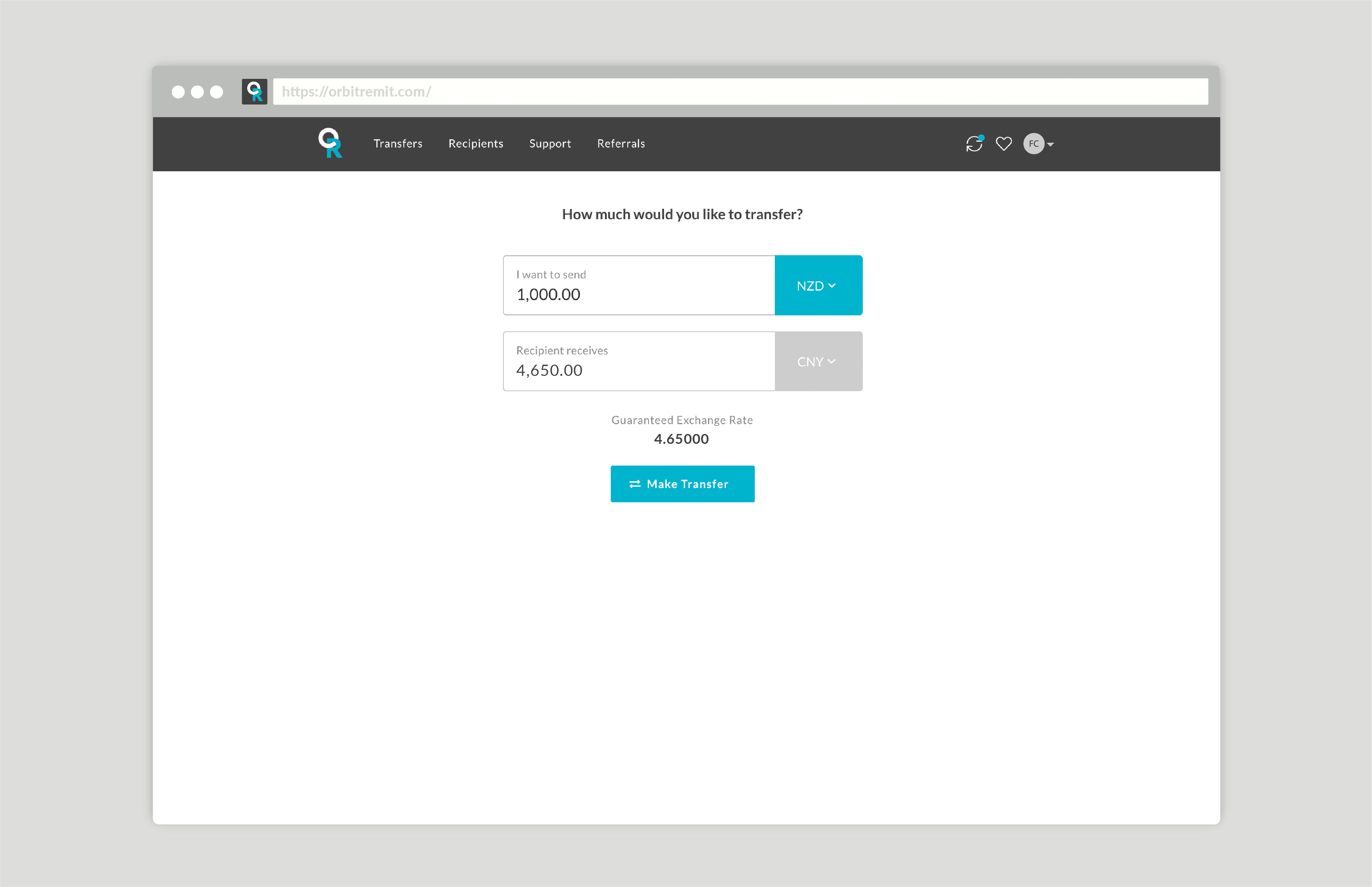Screen dimensions: 1372x887
Task: Click the guaranteed exchange rate value 4.65000
Action: [x=682, y=439]
